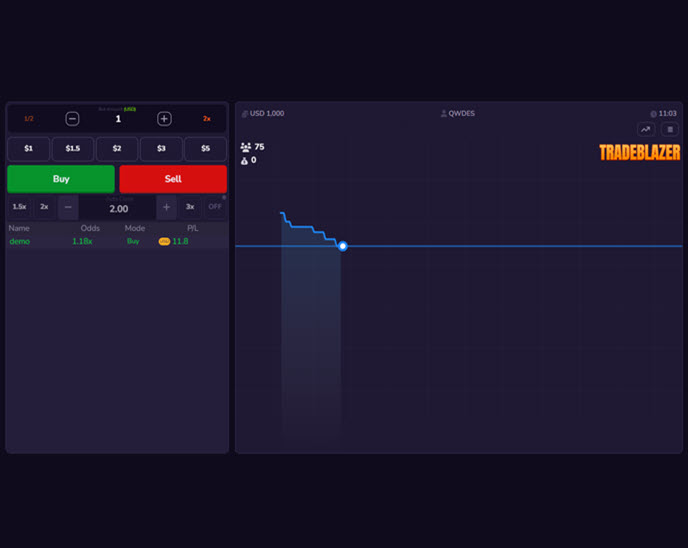Viewport: 688px width, 548px height.
Task: Click the QWDES user profile icon
Action: pyautogui.click(x=444, y=114)
